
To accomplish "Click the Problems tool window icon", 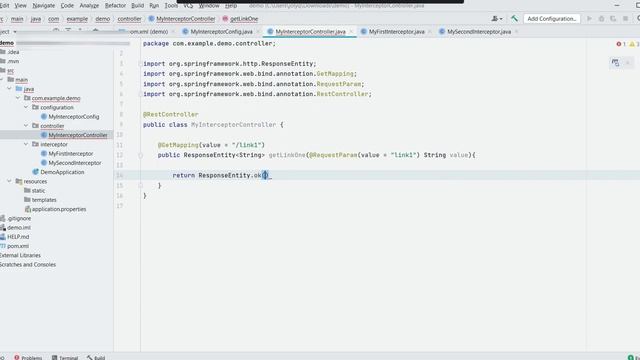I will coord(17,358).
